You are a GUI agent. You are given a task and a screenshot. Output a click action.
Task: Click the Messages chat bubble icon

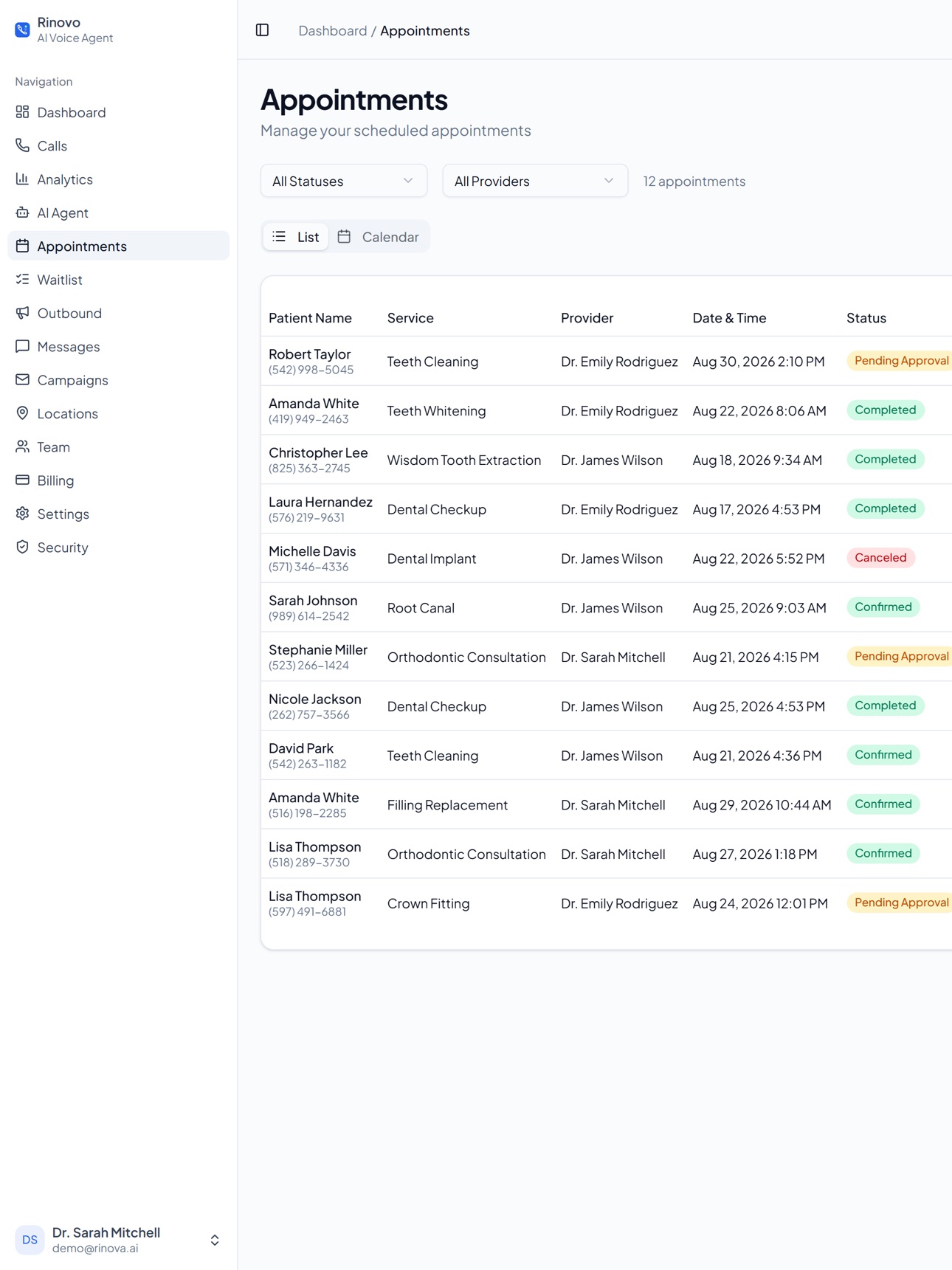click(23, 346)
